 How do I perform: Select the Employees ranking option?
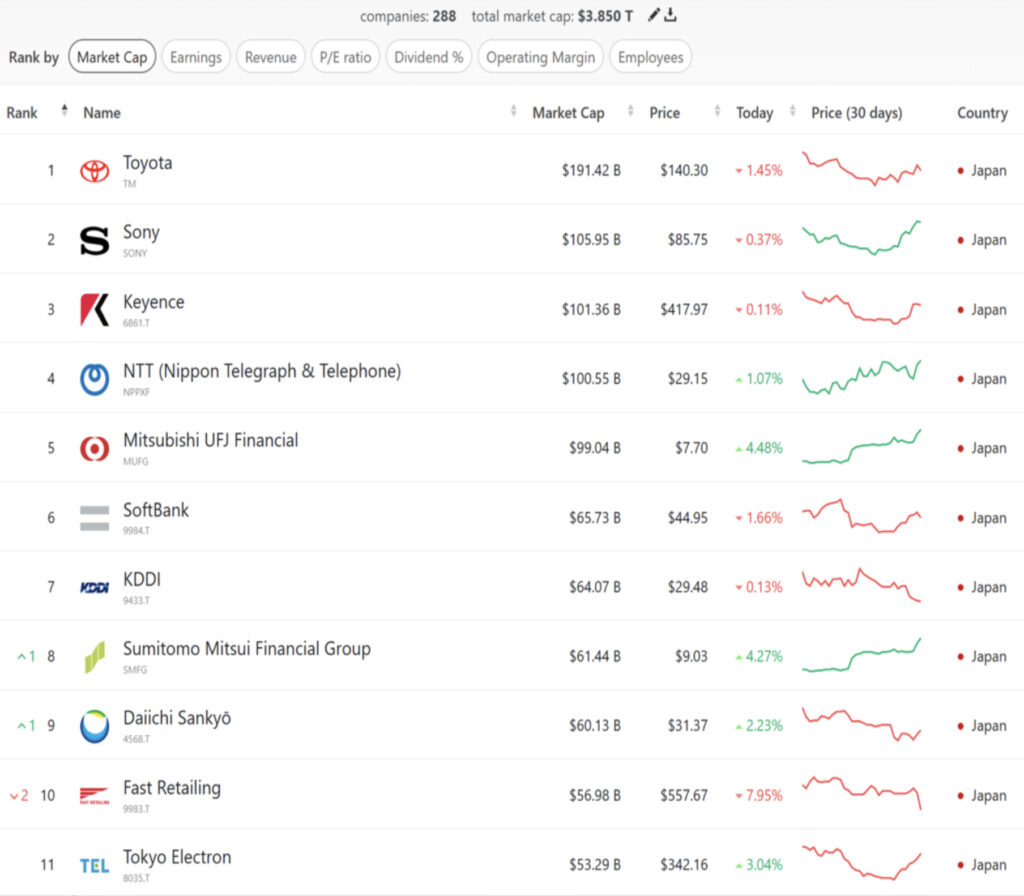coord(650,57)
